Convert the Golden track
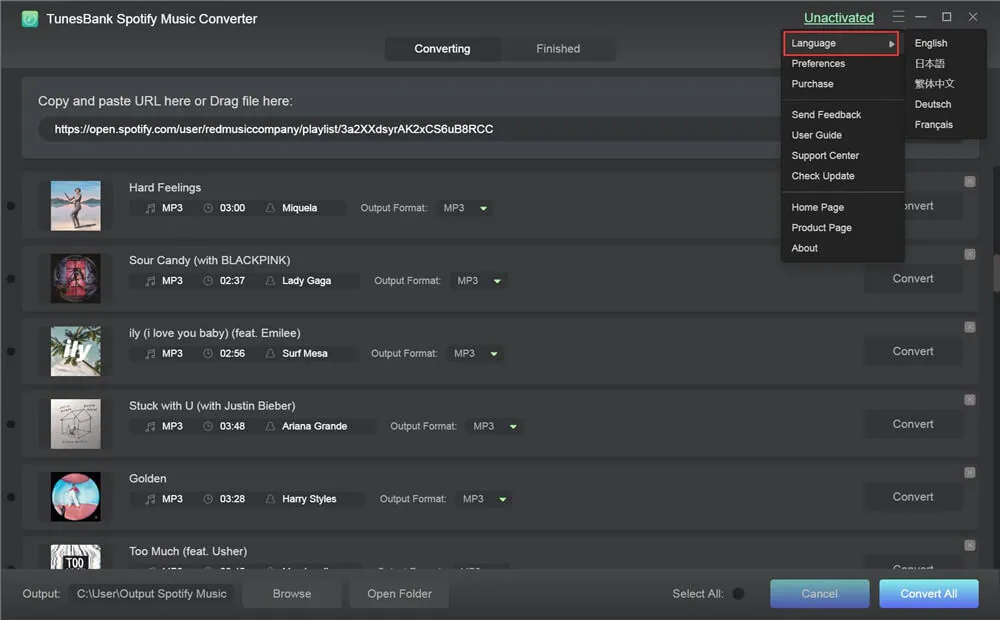 [x=913, y=497]
